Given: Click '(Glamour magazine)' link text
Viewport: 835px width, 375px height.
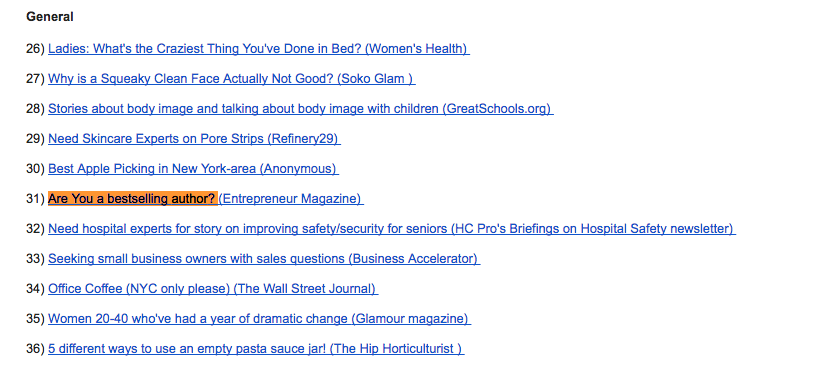Looking at the screenshot, I should [411, 319].
